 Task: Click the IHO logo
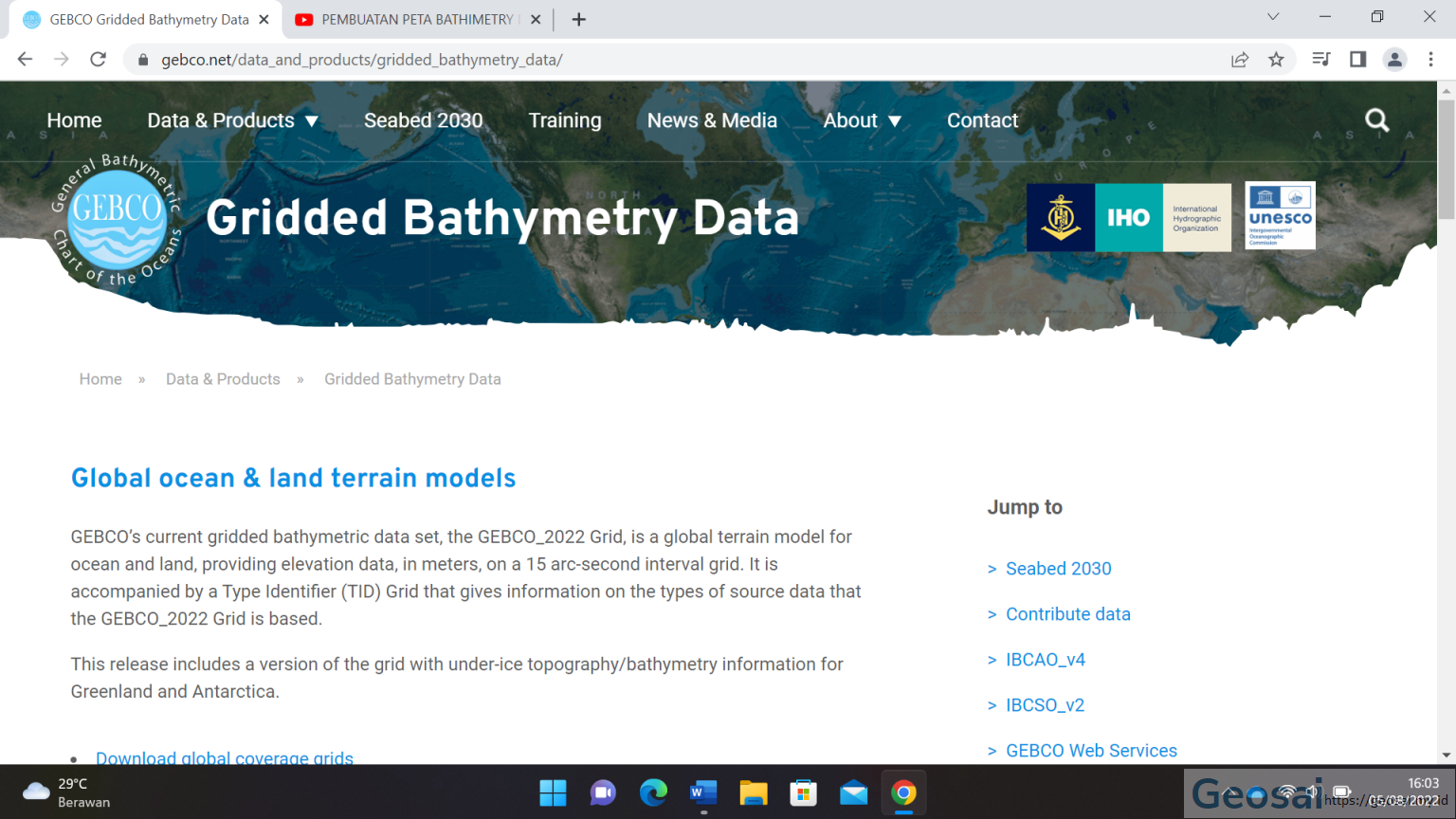[x=1128, y=217]
